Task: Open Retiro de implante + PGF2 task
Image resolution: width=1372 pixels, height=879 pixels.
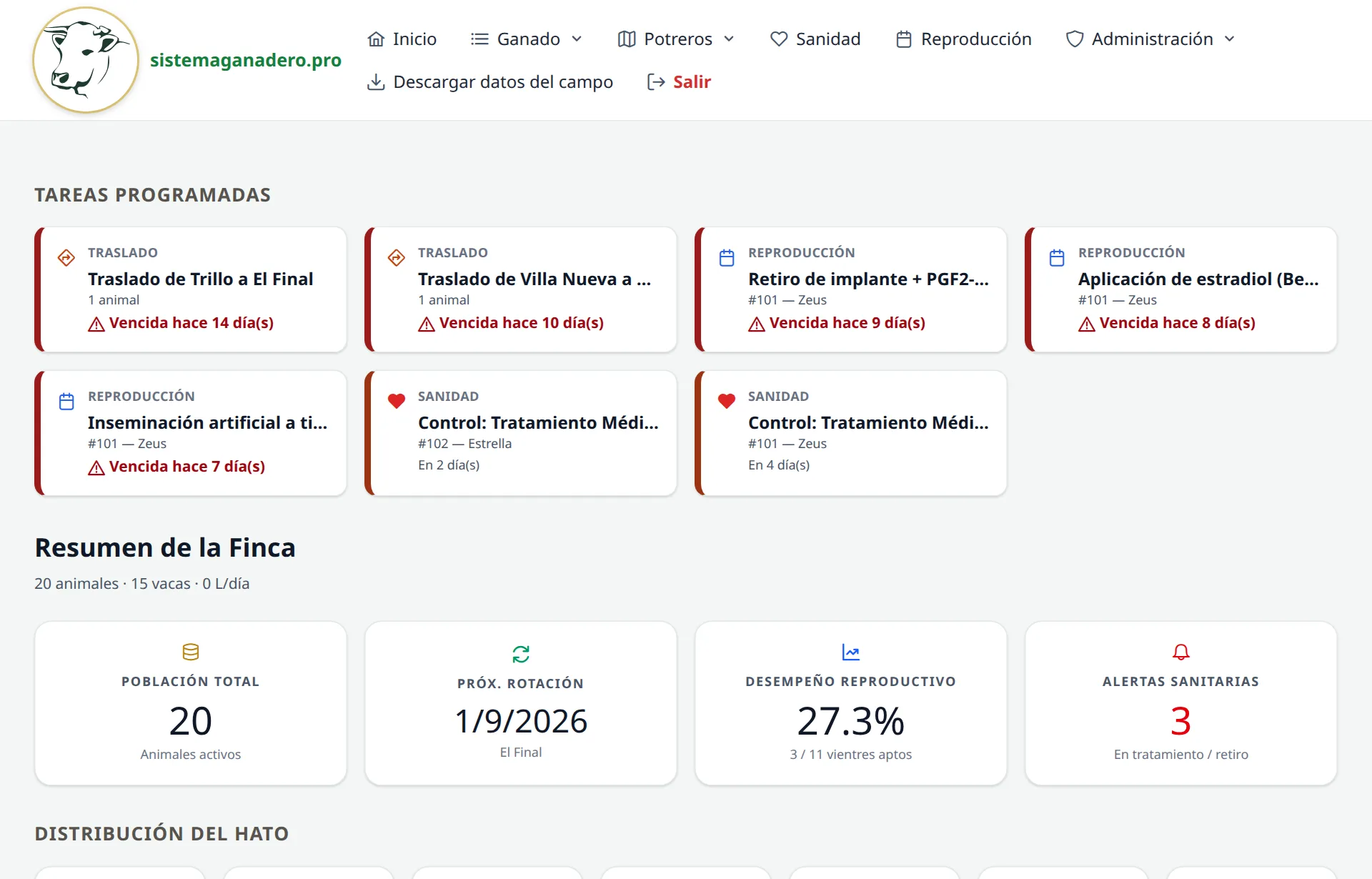Action: pyautogui.click(x=868, y=279)
